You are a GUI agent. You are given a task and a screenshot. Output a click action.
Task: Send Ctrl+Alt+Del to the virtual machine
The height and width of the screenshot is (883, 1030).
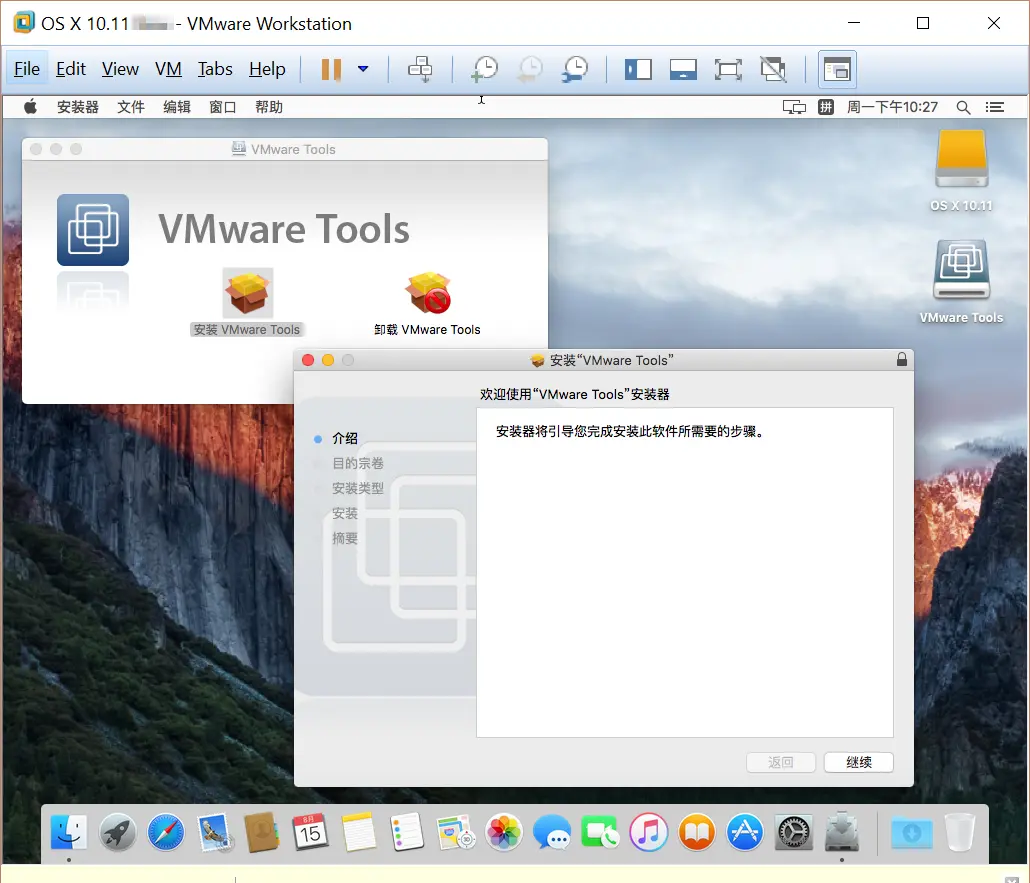[420, 69]
